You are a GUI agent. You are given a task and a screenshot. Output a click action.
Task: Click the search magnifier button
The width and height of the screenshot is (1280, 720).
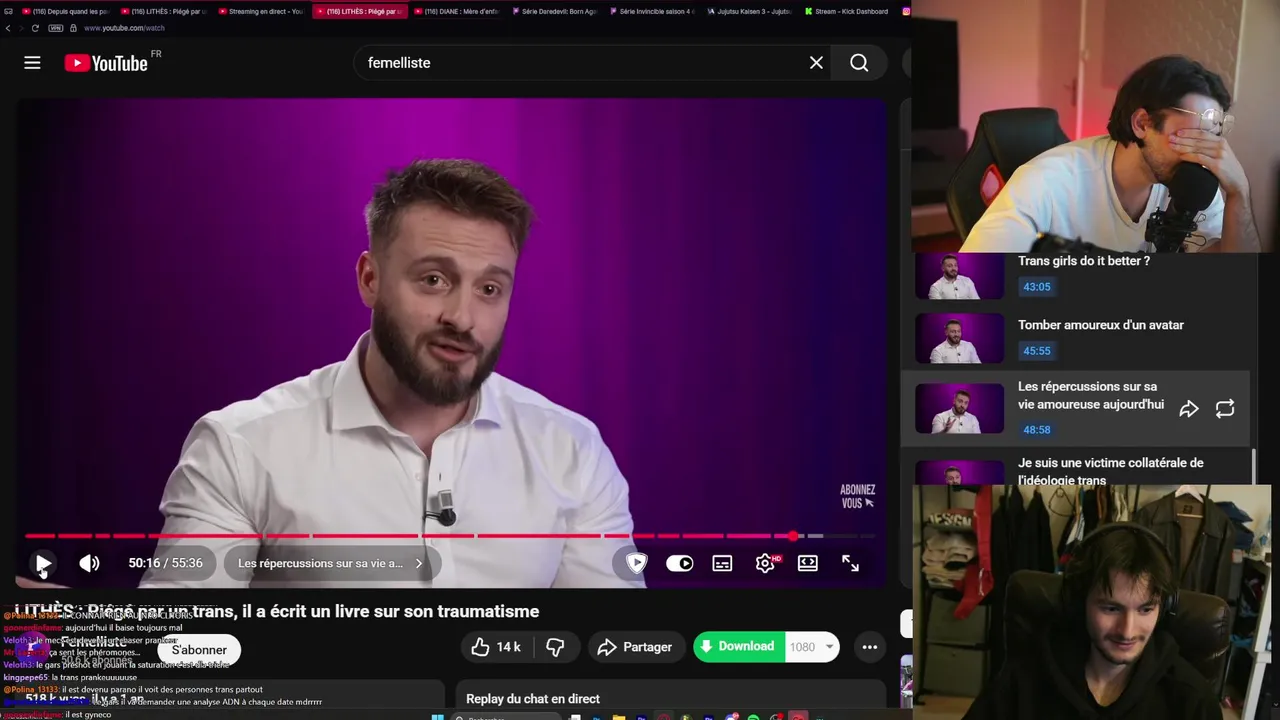(859, 63)
